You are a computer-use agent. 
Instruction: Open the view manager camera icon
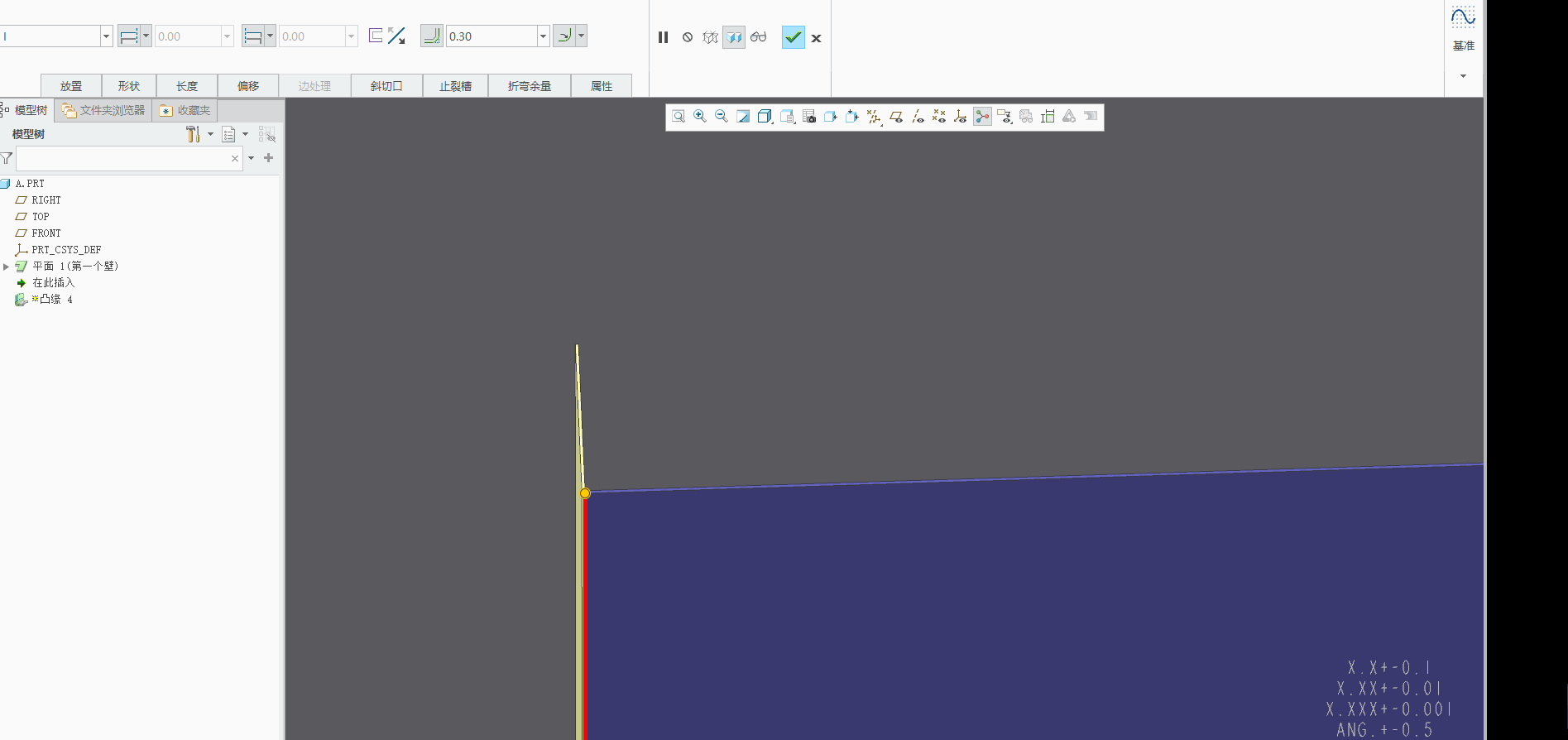click(809, 117)
